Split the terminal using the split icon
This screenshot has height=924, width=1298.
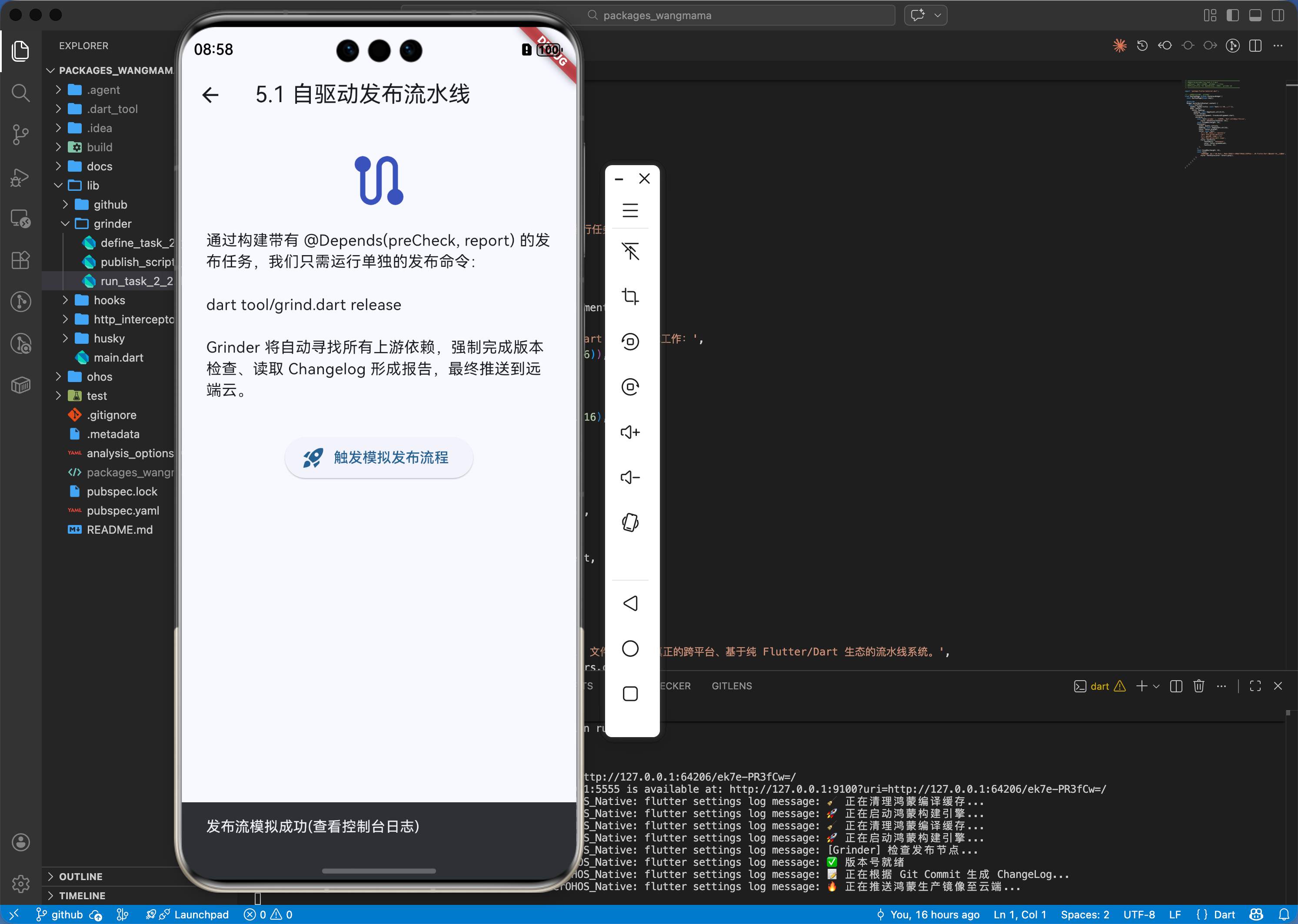coord(1176,686)
